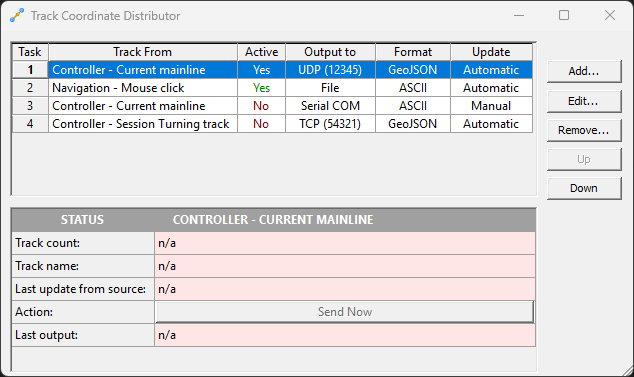Image resolution: width=634 pixels, height=377 pixels.
Task: Click the 'Last update from source:' label
Action: [x=80, y=289]
